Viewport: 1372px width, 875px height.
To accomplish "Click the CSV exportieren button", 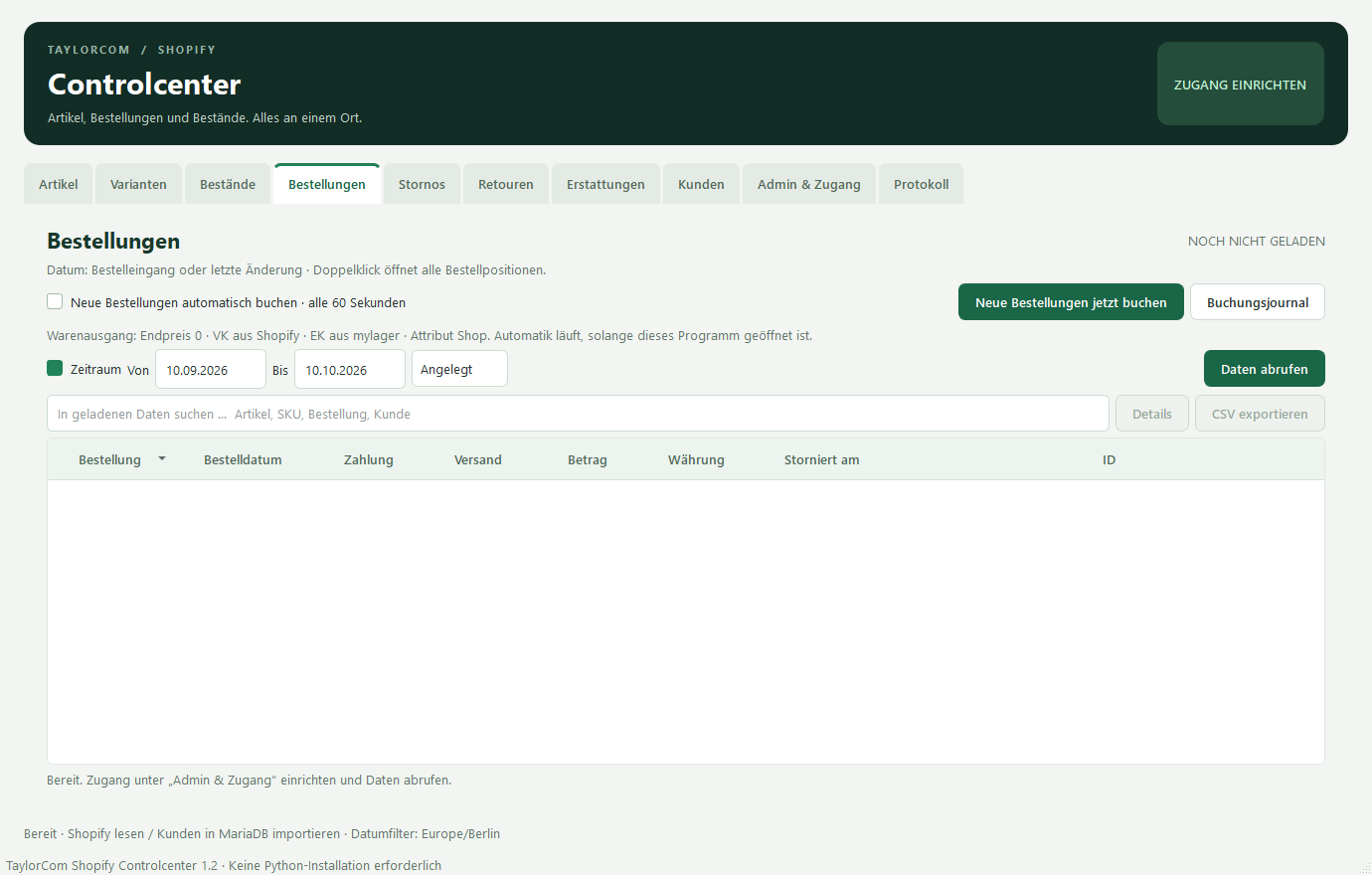I will coord(1260,414).
